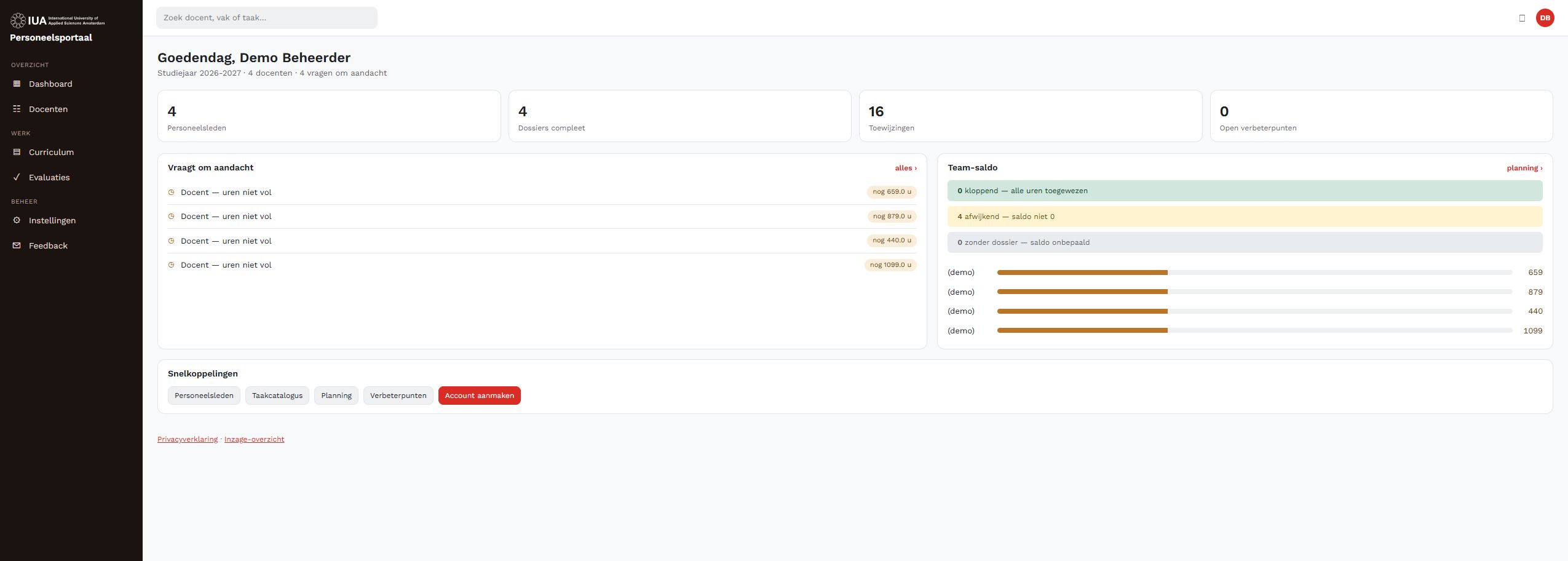Image resolution: width=1568 pixels, height=561 pixels.
Task: Open the Taakcatalogus shortcut
Action: (277, 396)
